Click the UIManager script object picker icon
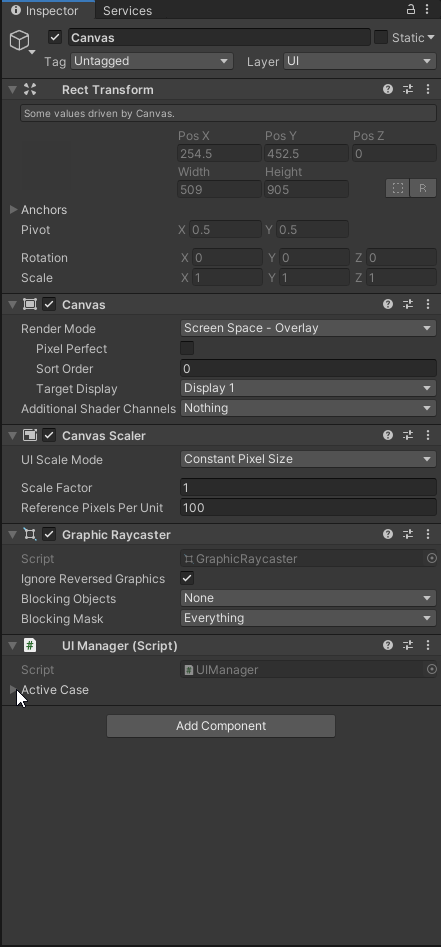This screenshot has width=441, height=947. pyautogui.click(x=431, y=669)
